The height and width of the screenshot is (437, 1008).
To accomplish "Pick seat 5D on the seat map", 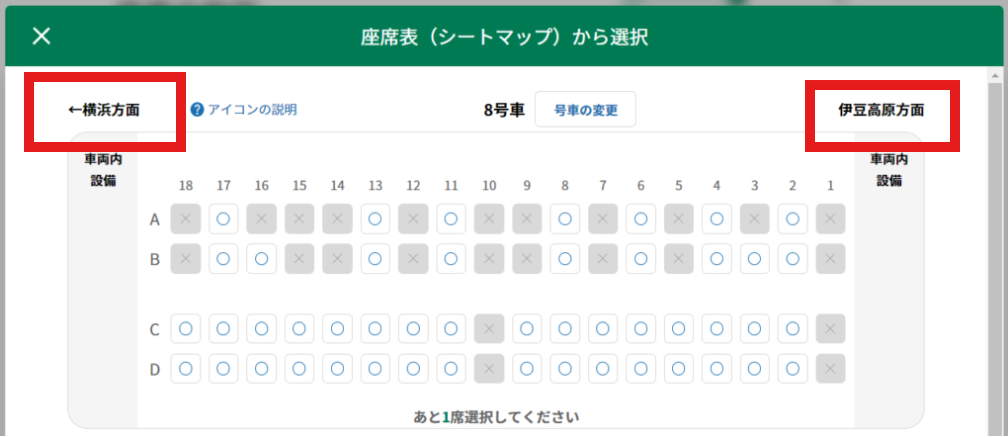I will tap(679, 369).
